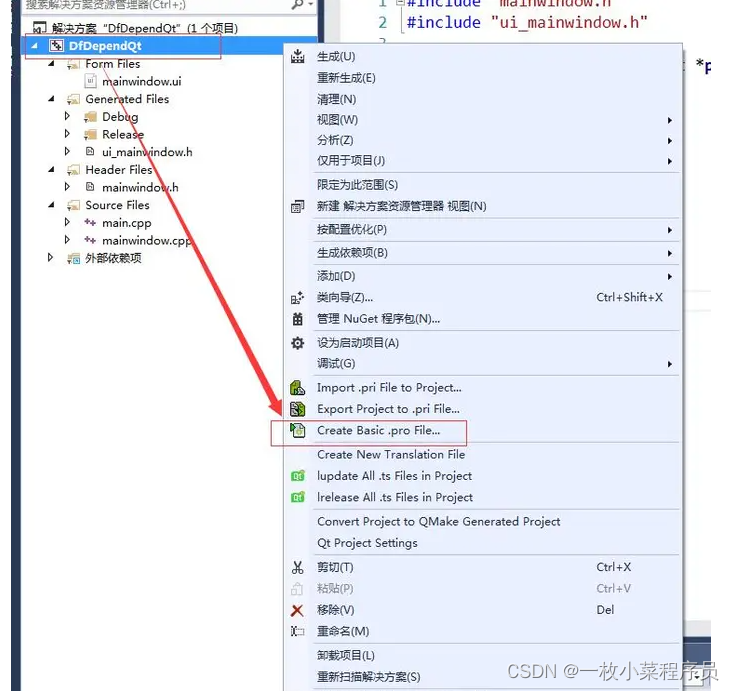Expand the Release folder
The image size is (734, 691).
pyautogui.click(x=67, y=133)
